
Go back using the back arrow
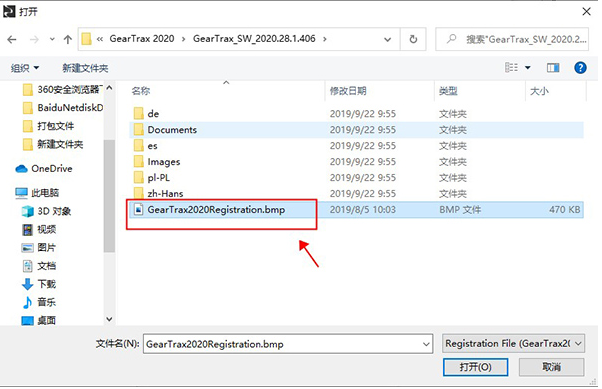tap(12, 39)
